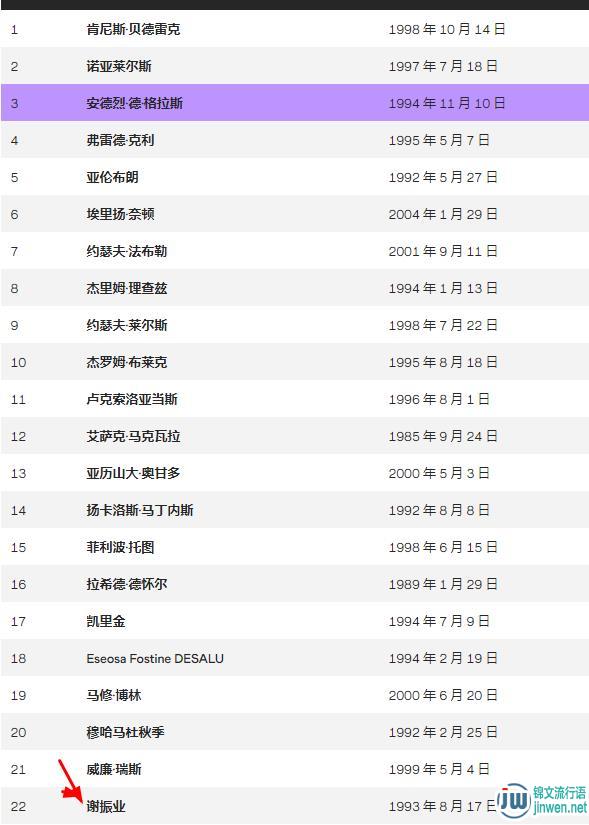The height and width of the screenshot is (825, 589).
Task: Open 亚伦布朗 athlete entry
Action: click(x=113, y=177)
